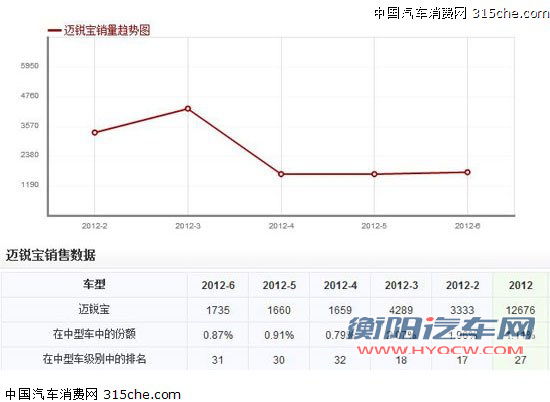Click the 2012 yearly total column header
Screen dimensions: 550x402
pyautogui.click(x=521, y=285)
